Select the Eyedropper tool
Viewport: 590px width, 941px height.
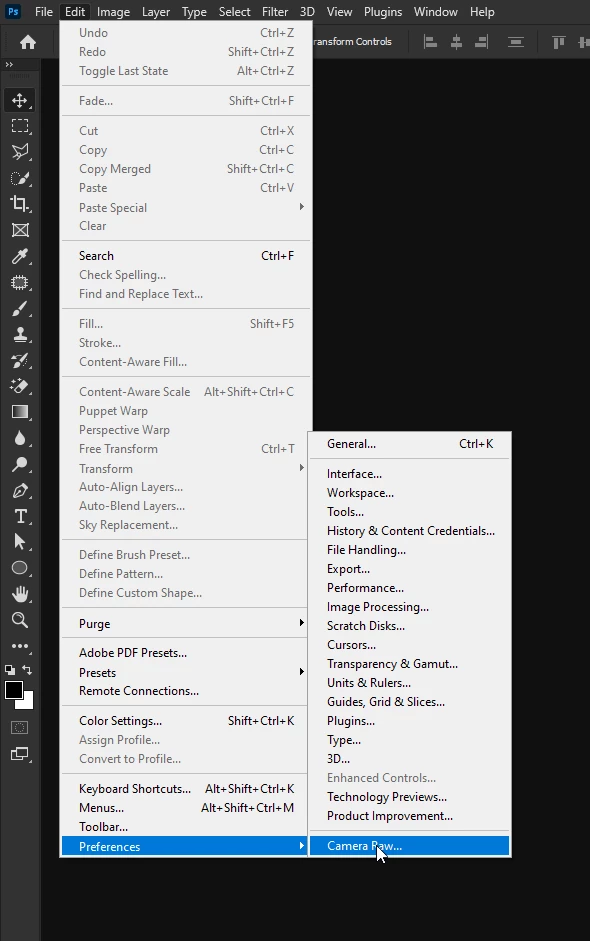20,256
